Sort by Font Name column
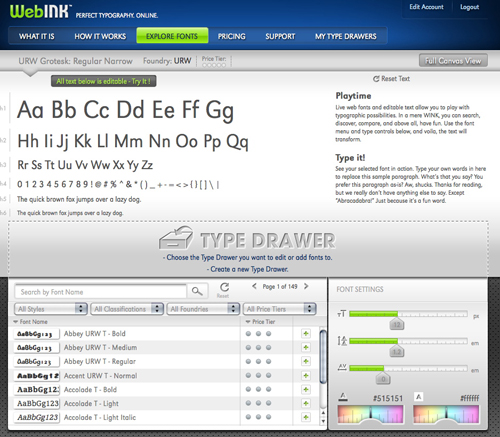This screenshot has width=500, height=437. [30, 322]
